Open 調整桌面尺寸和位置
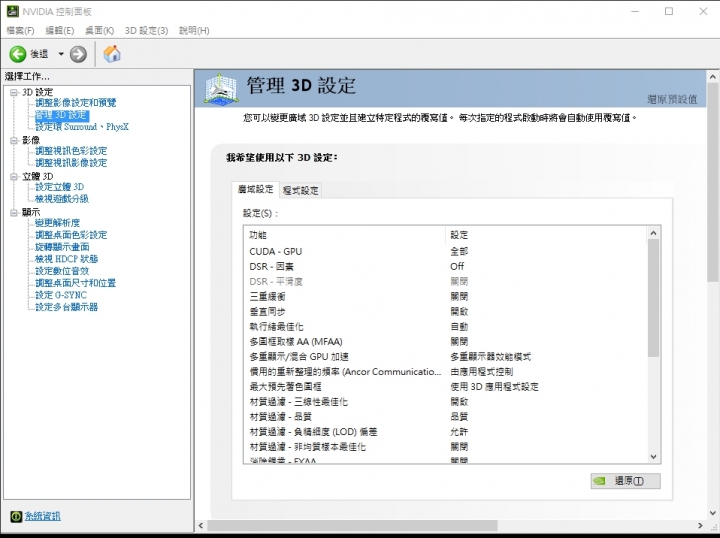 pos(76,283)
